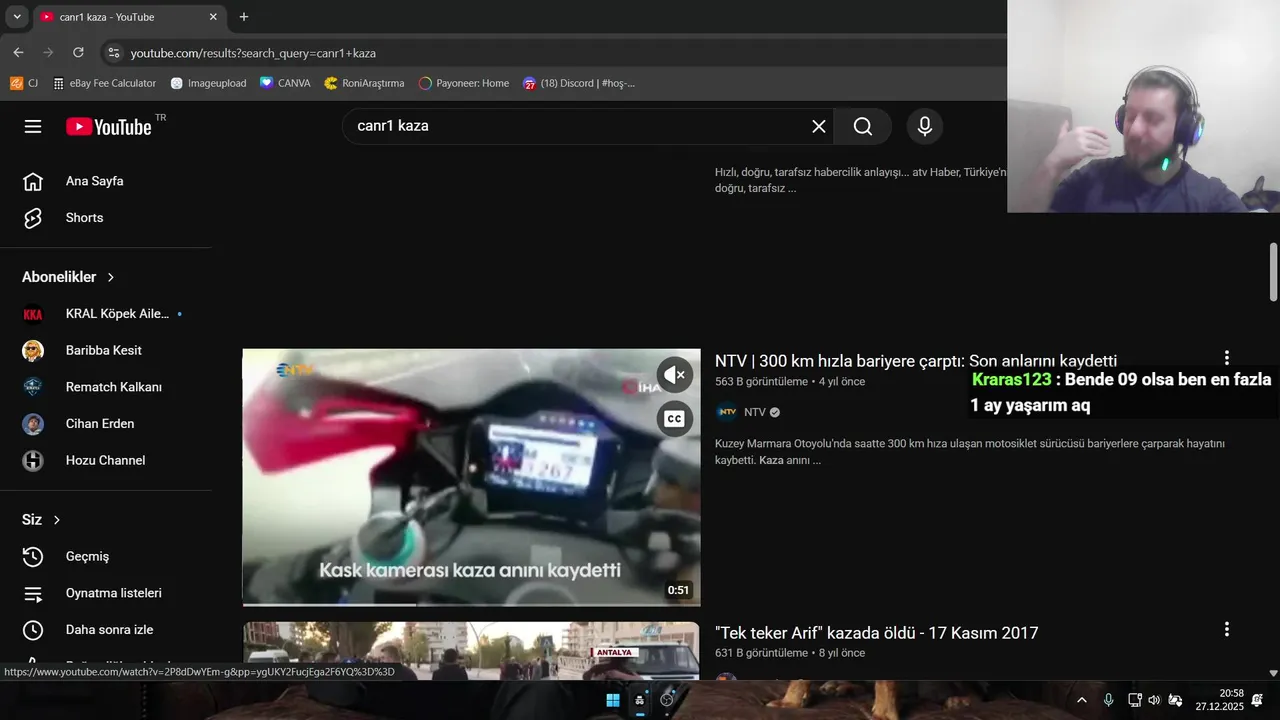Show hidden system tray icons

point(1081,700)
